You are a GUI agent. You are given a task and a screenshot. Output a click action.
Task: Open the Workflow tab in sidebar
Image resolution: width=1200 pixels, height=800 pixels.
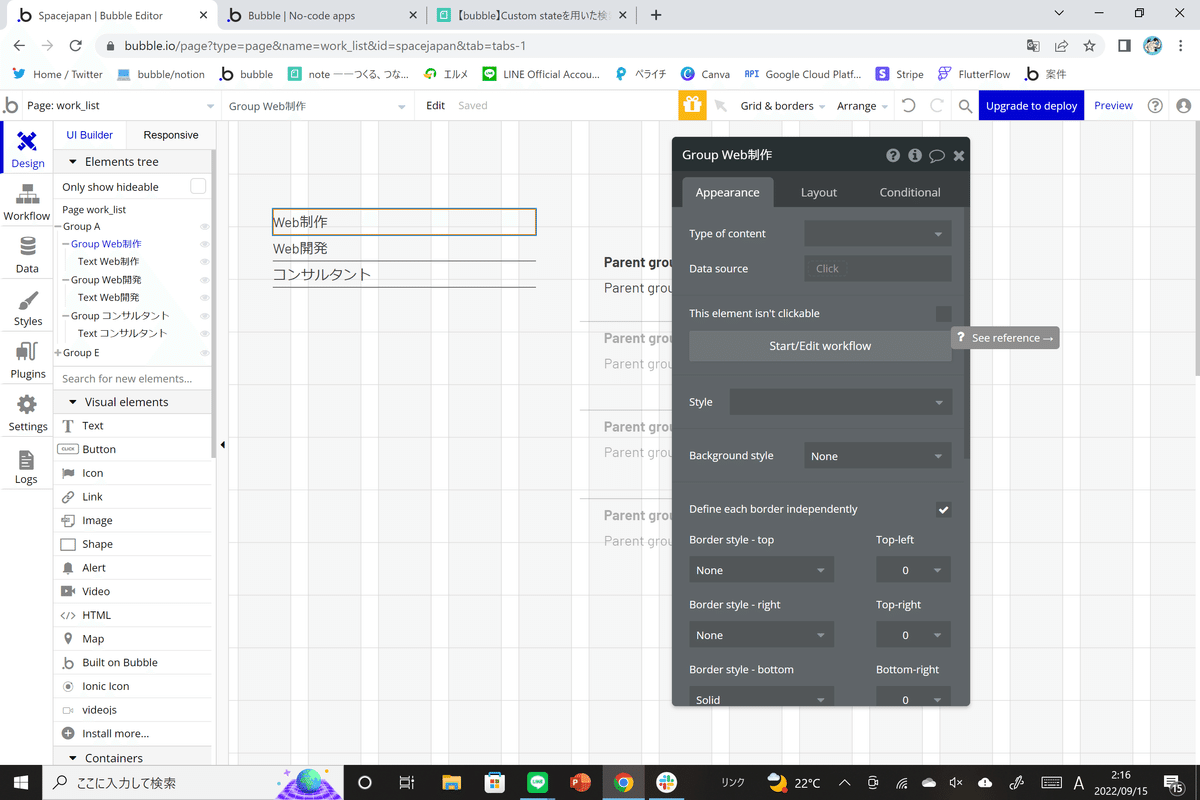(27, 203)
